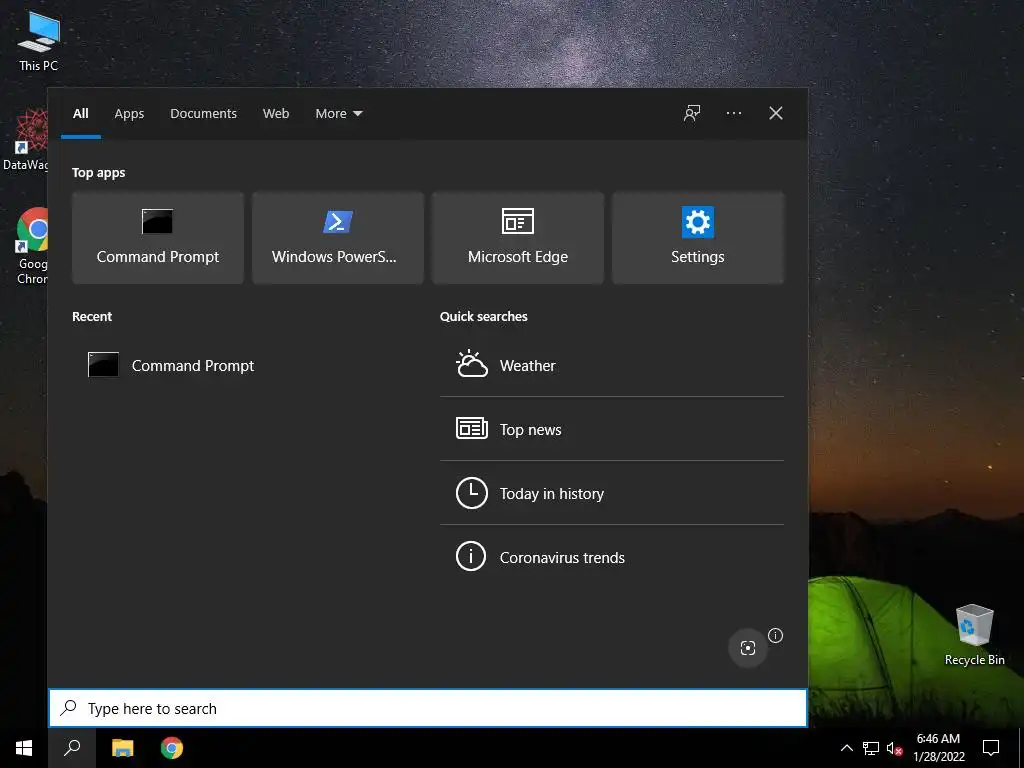Click the search with screenshot icon
Screen dimensions: 1024x768
pyautogui.click(x=748, y=648)
